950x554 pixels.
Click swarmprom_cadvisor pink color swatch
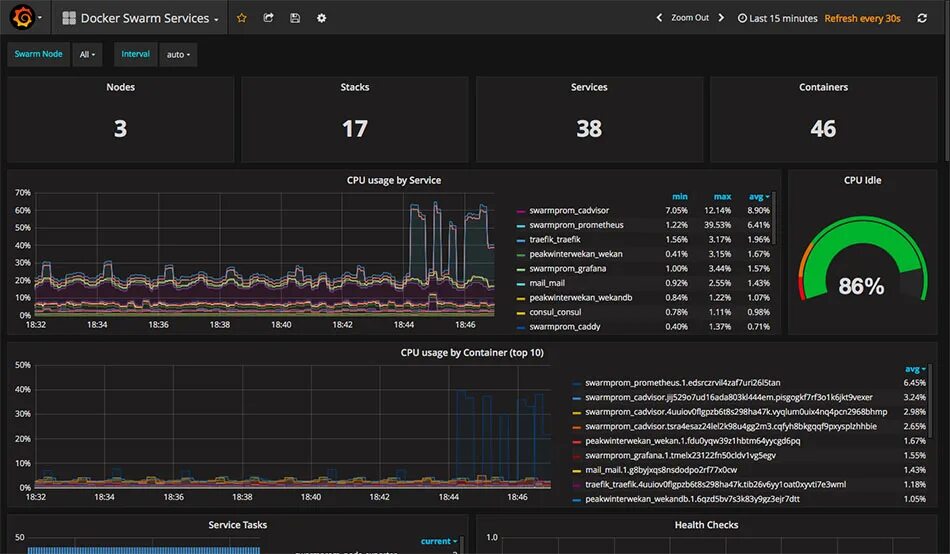(520, 211)
